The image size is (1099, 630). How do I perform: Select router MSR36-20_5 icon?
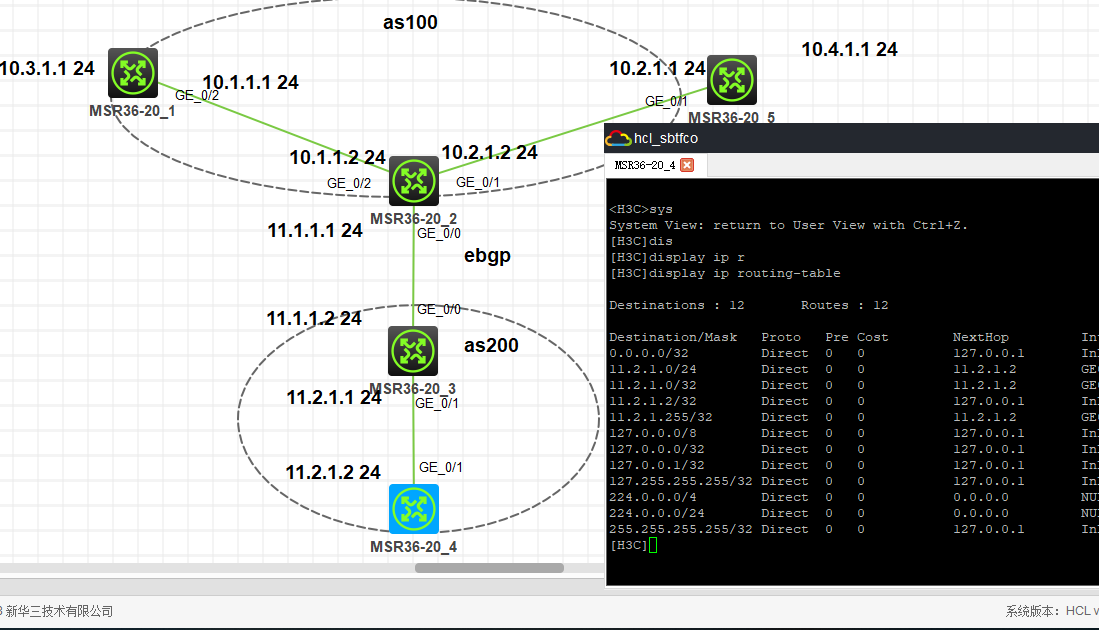[732, 80]
